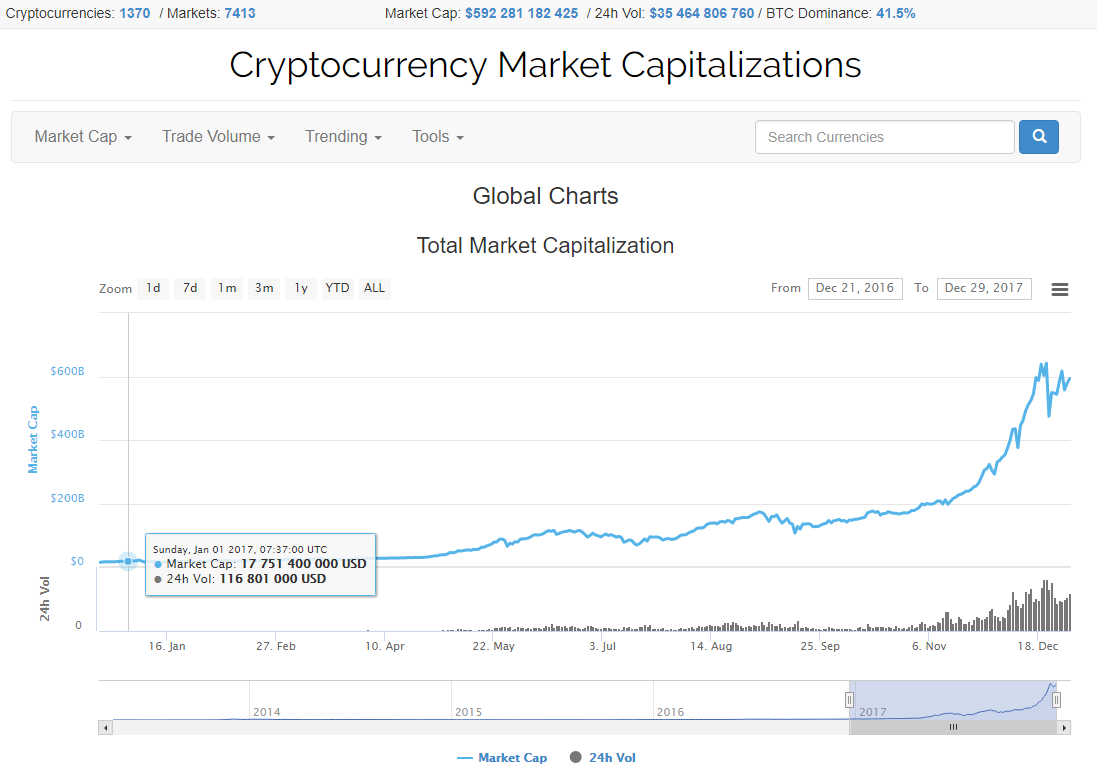
Task: Open the Trending dropdown menu
Action: (343, 137)
